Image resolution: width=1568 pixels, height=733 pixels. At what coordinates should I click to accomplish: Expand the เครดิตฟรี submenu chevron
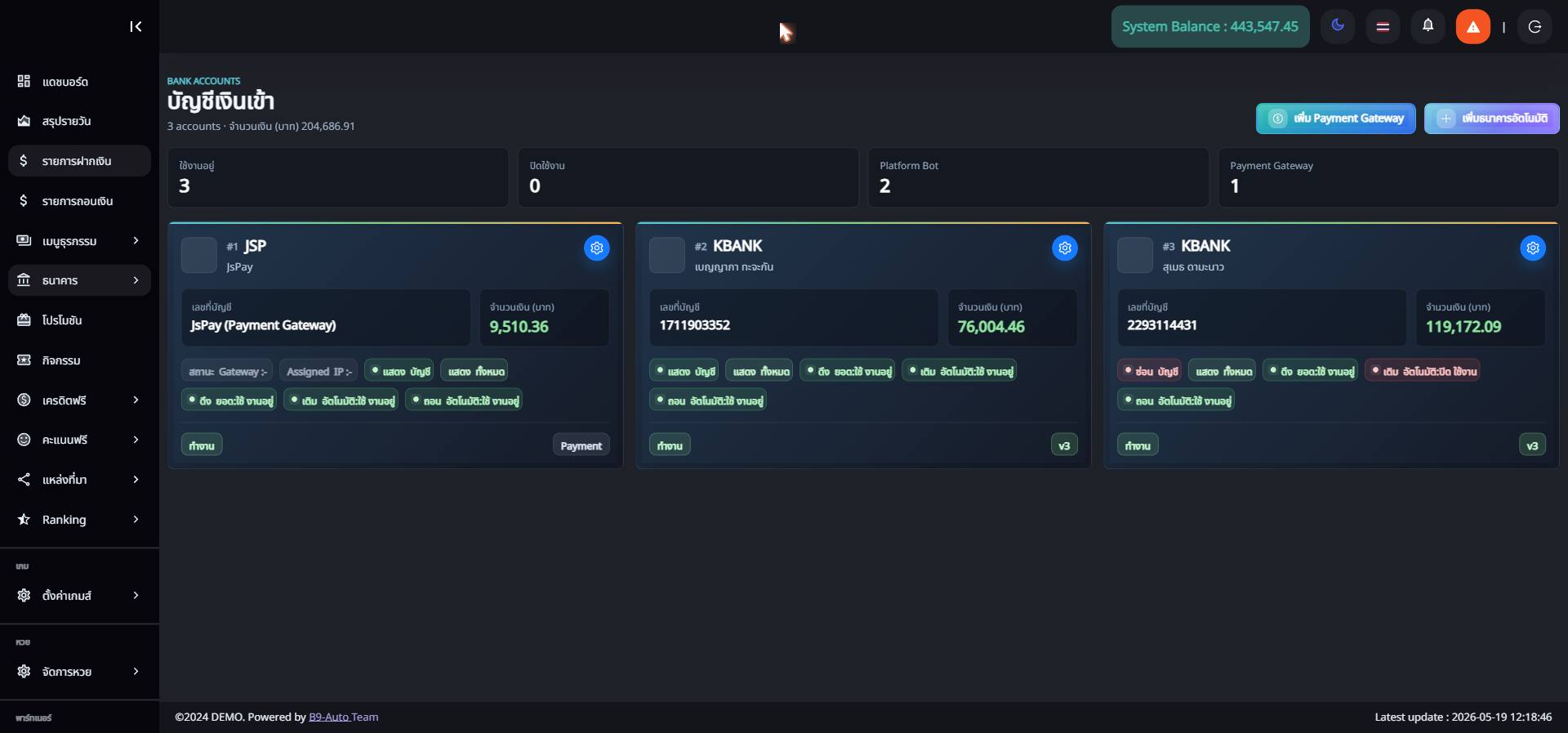136,400
